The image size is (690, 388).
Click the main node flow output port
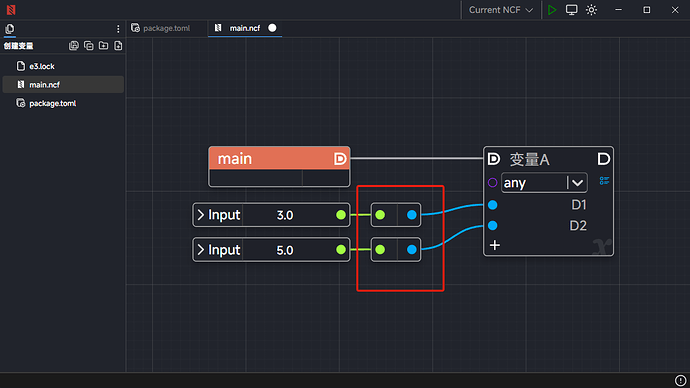(x=340, y=159)
